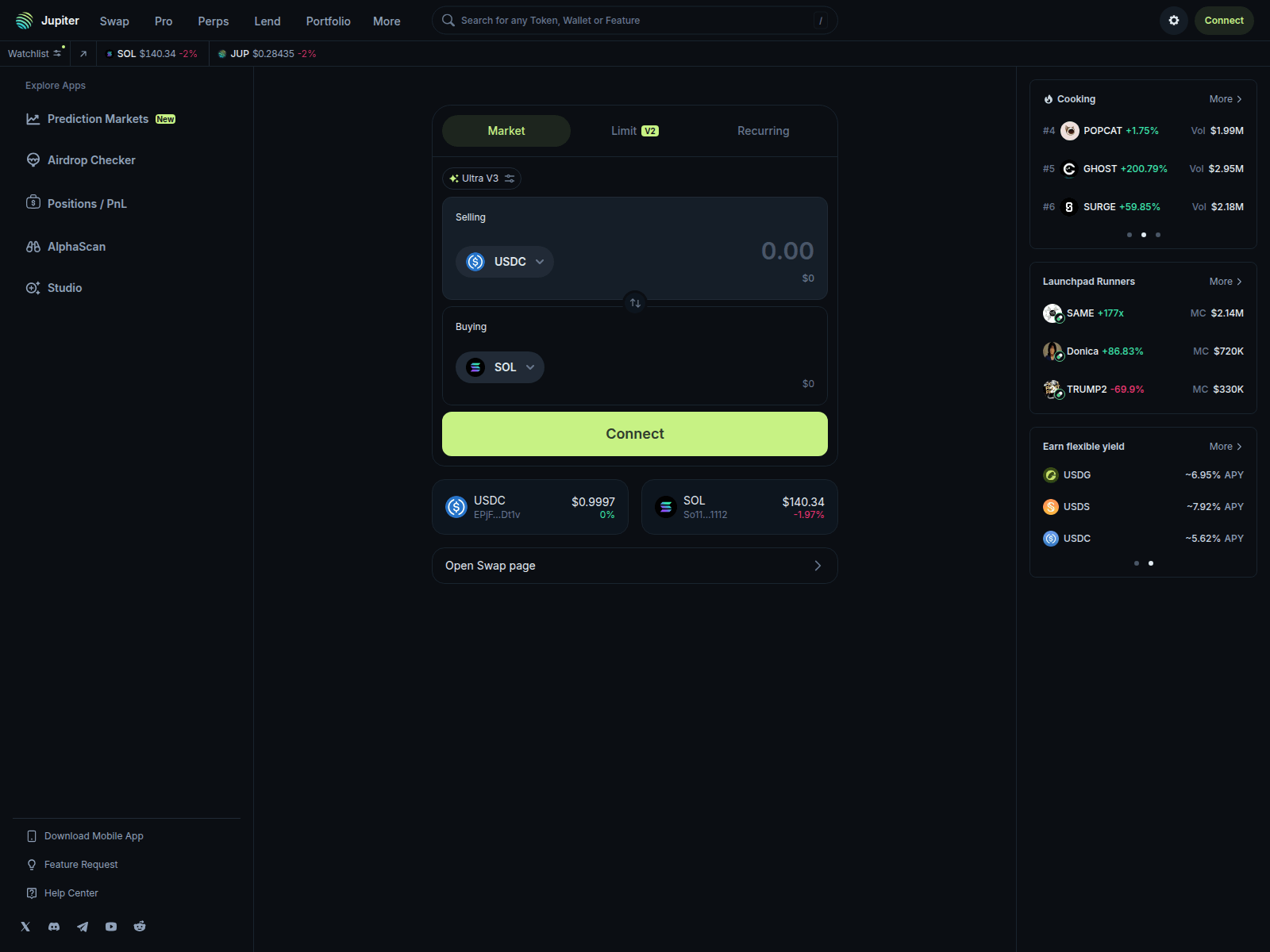The image size is (1270, 952).
Task: Open Discord social icon
Action: point(54,927)
